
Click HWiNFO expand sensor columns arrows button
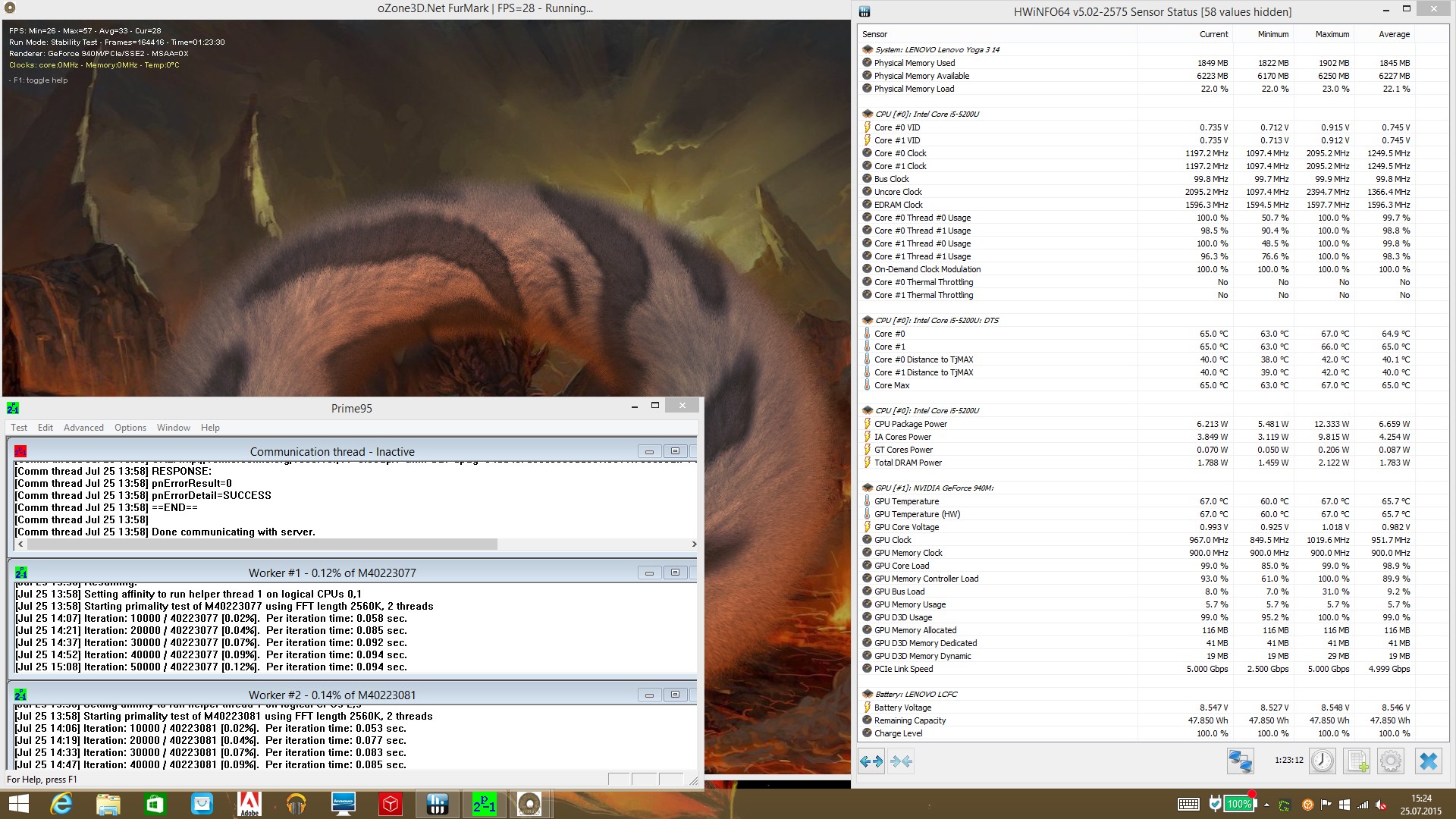click(x=871, y=761)
